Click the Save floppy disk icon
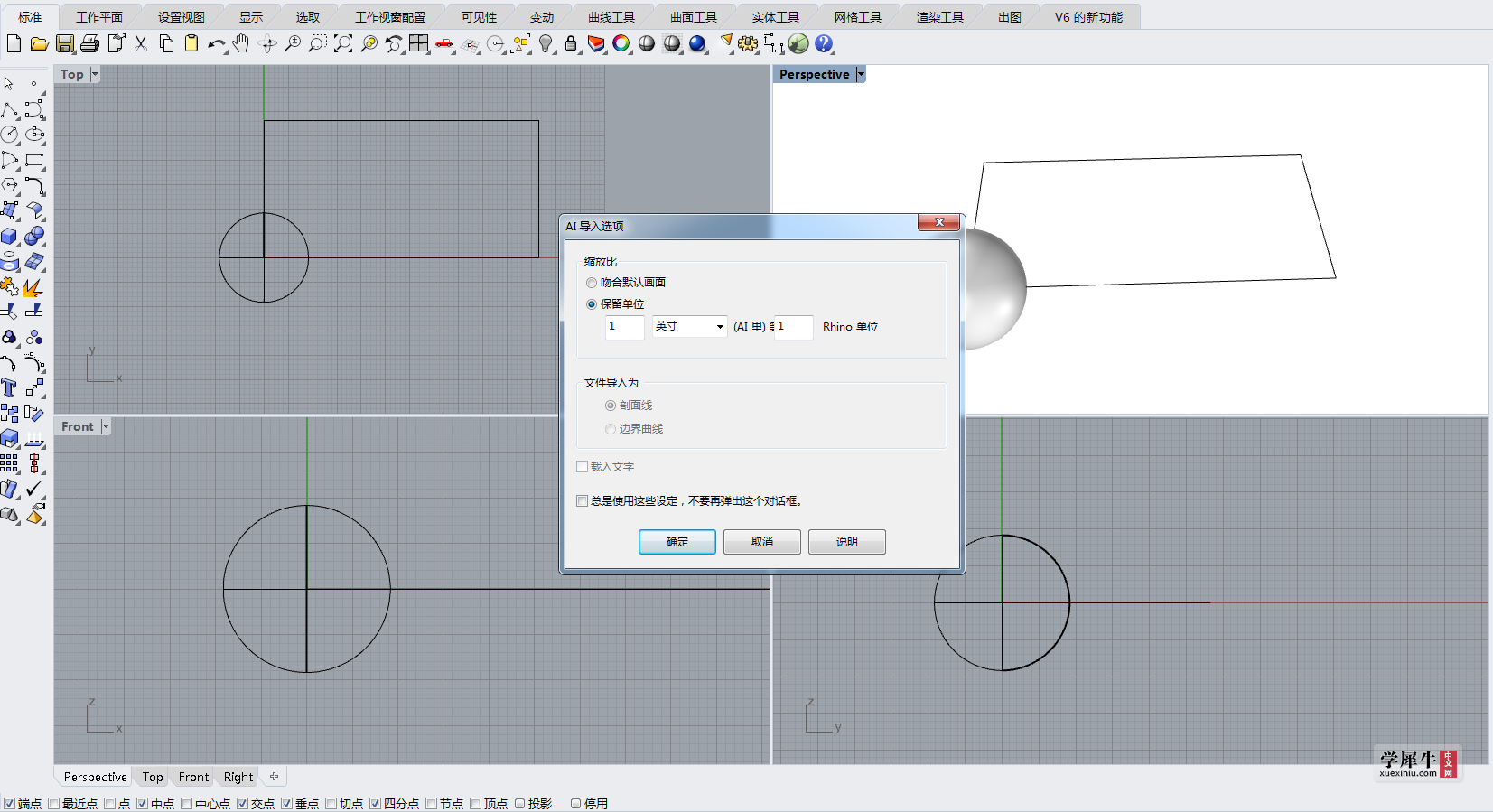Image resolution: width=1493 pixels, height=812 pixels. click(x=65, y=43)
